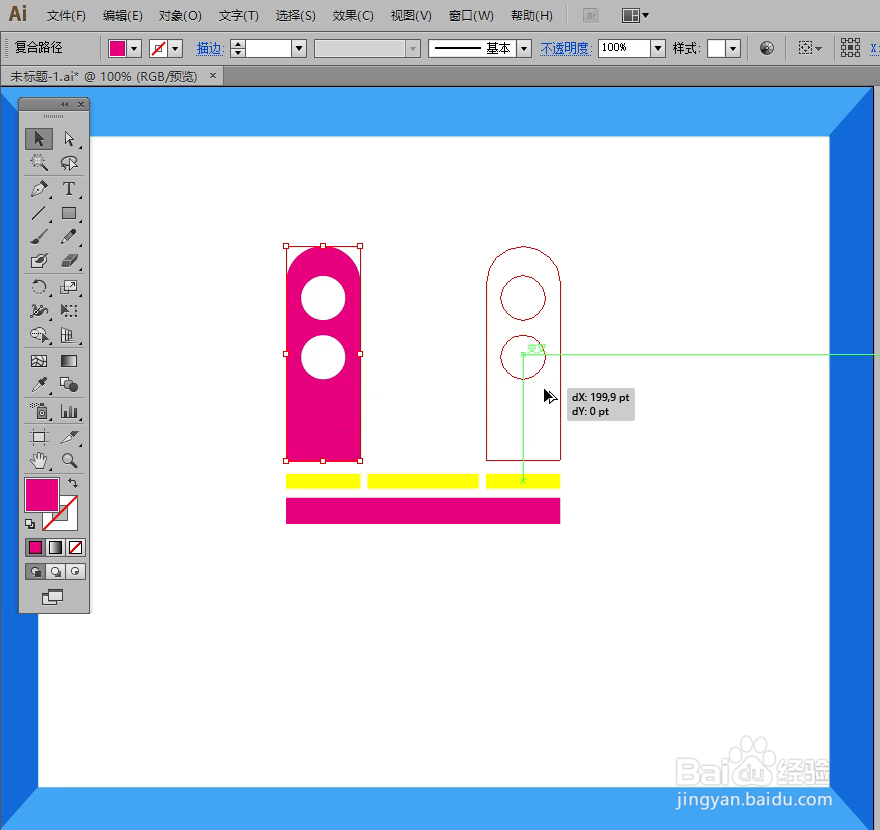Select the Hand tool

[x=39, y=461]
